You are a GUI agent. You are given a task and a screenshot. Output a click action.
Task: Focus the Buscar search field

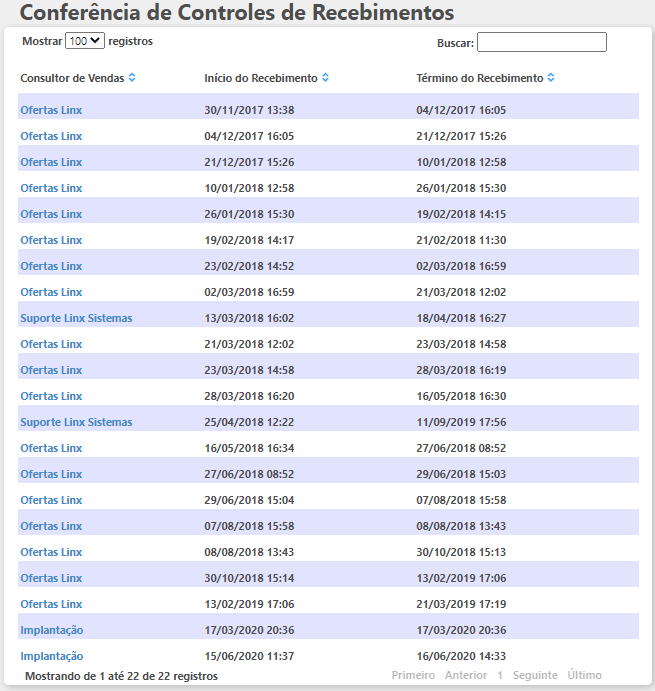[x=541, y=42]
